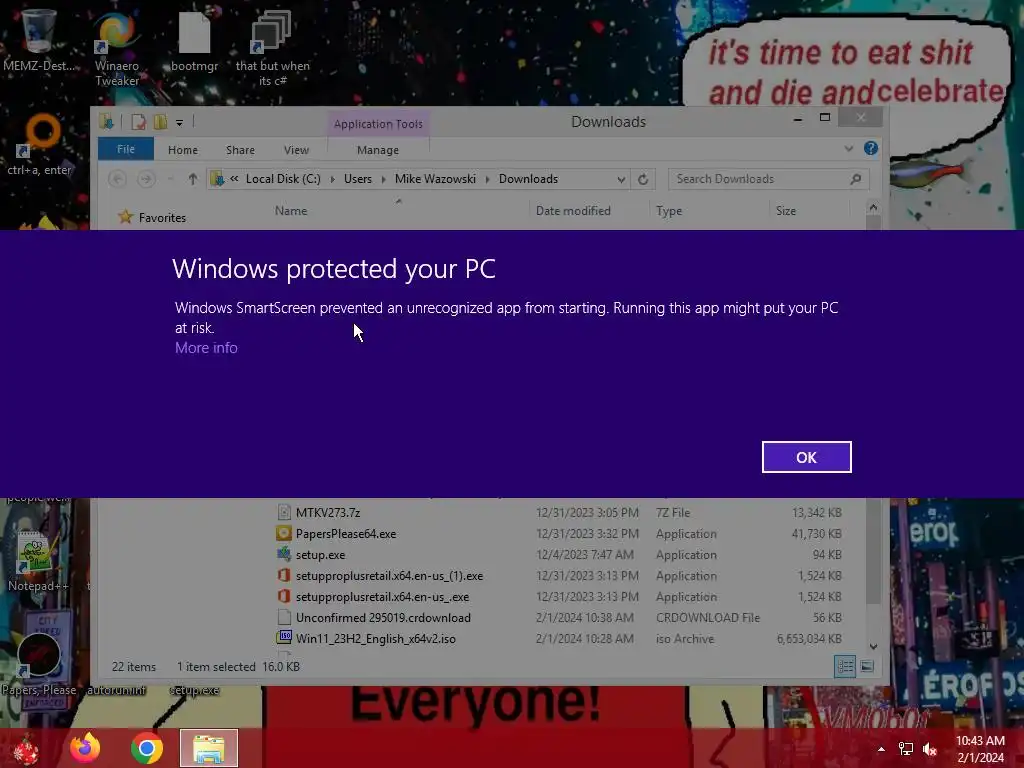Click the Explorer Forward arrow button
This screenshot has width=1024, height=768.
click(146, 179)
